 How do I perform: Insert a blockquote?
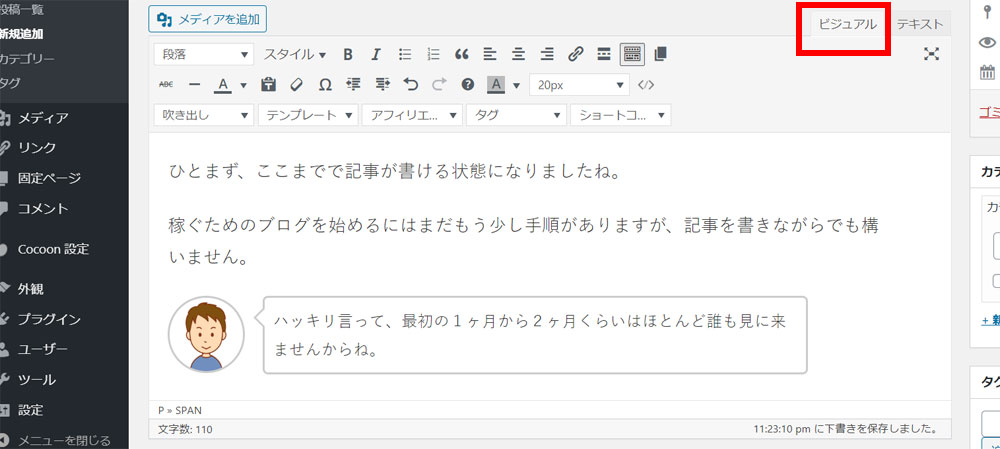pos(461,54)
